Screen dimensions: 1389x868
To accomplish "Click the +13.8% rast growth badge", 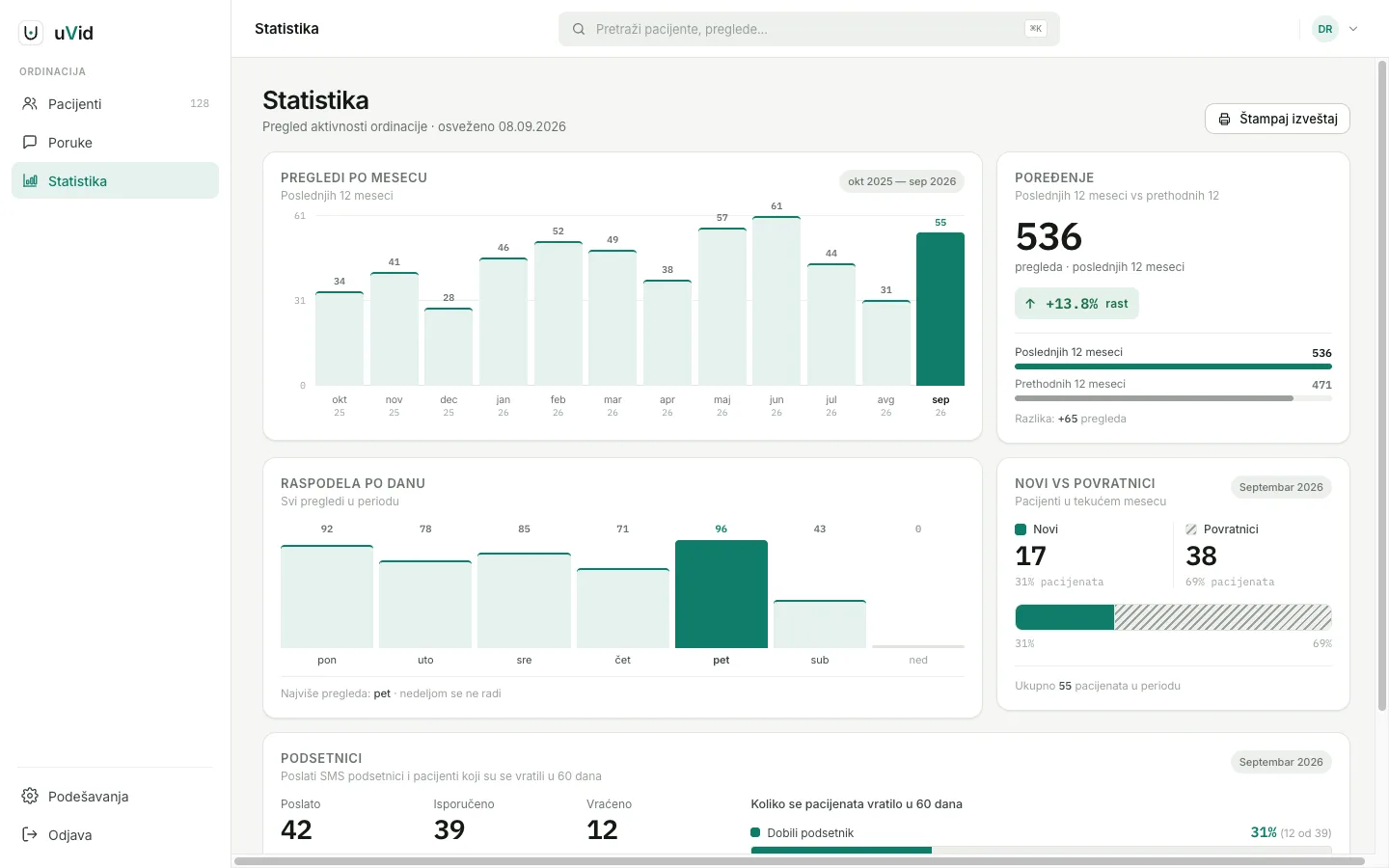I will (1076, 304).
